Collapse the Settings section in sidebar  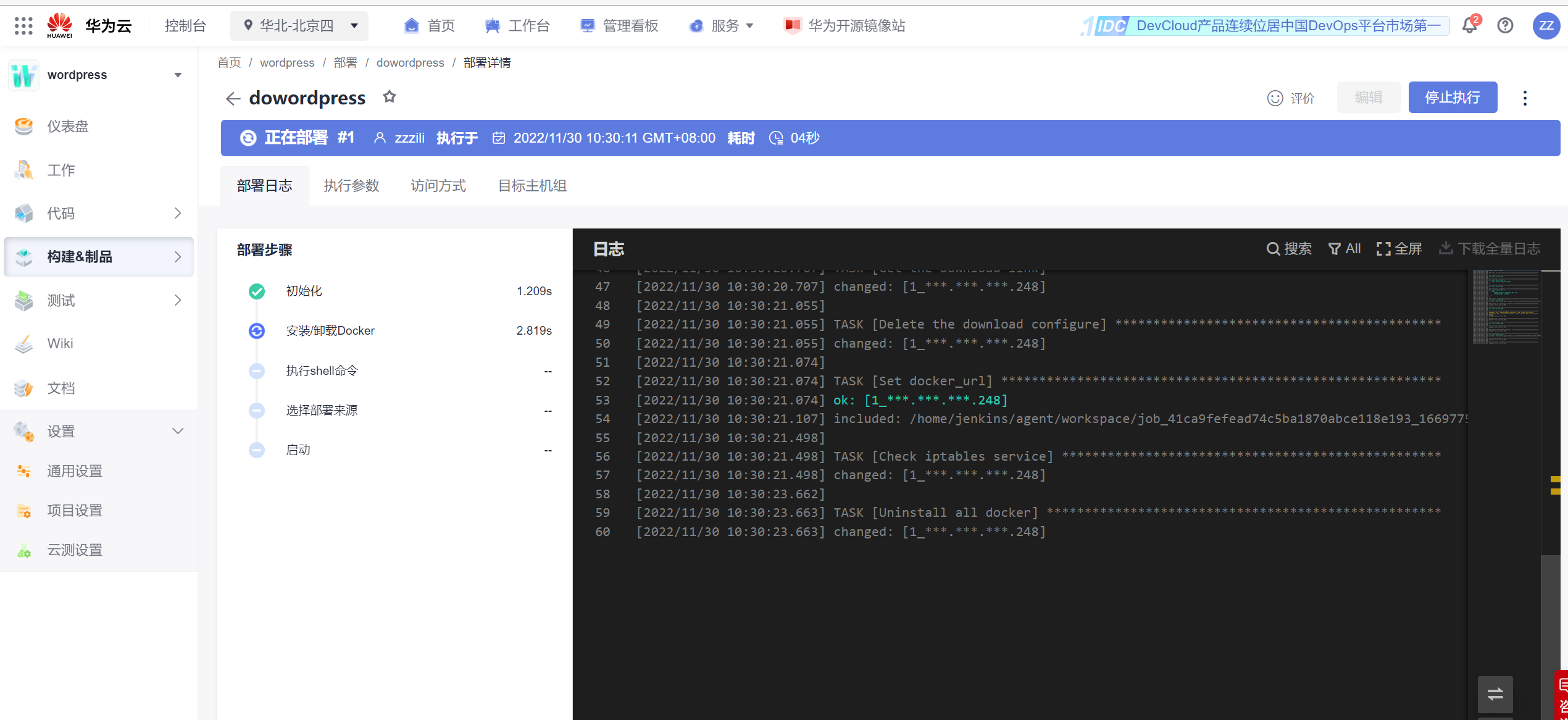pos(178,431)
